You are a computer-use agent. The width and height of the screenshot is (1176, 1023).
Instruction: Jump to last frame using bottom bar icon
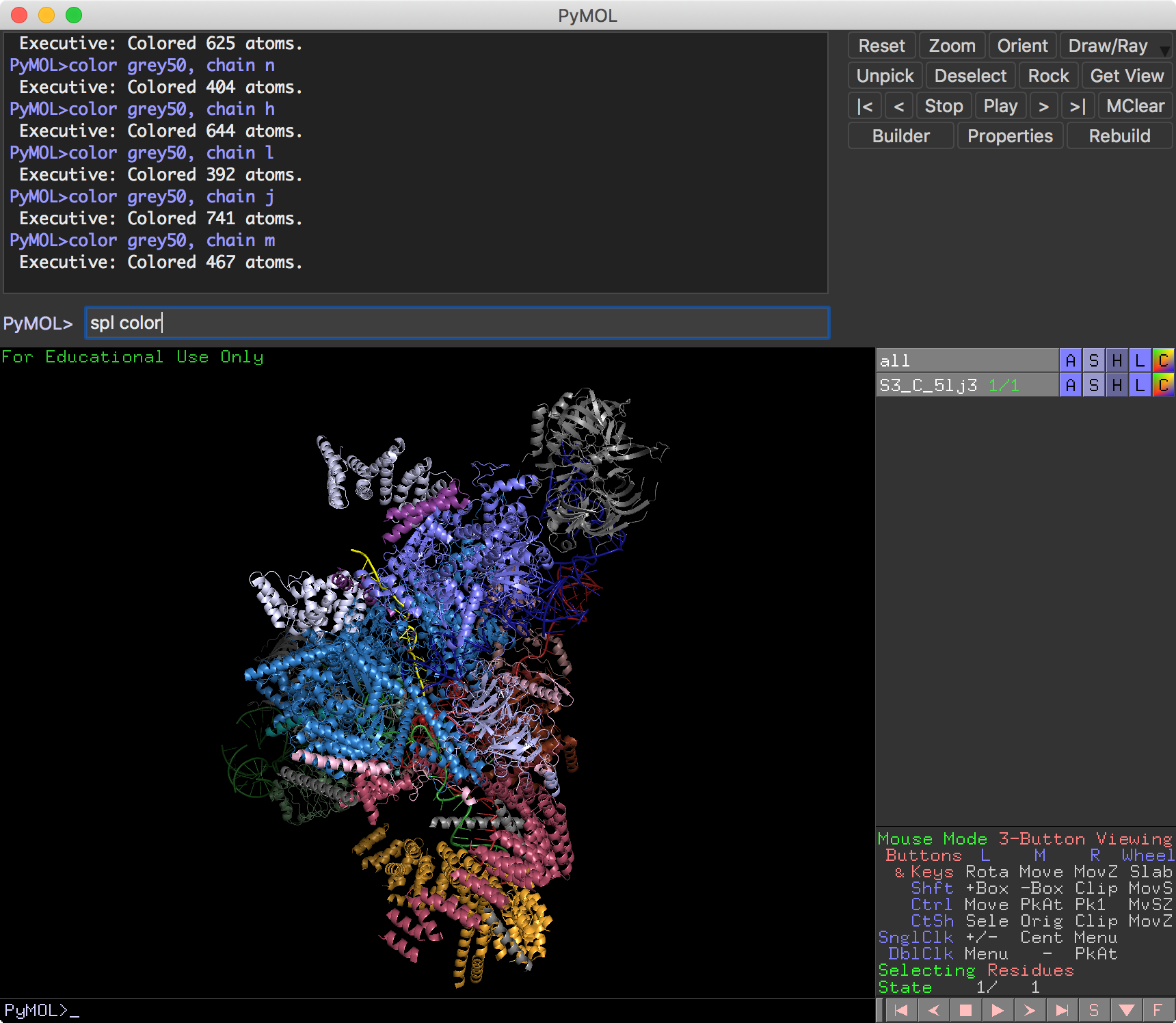click(x=1062, y=1010)
